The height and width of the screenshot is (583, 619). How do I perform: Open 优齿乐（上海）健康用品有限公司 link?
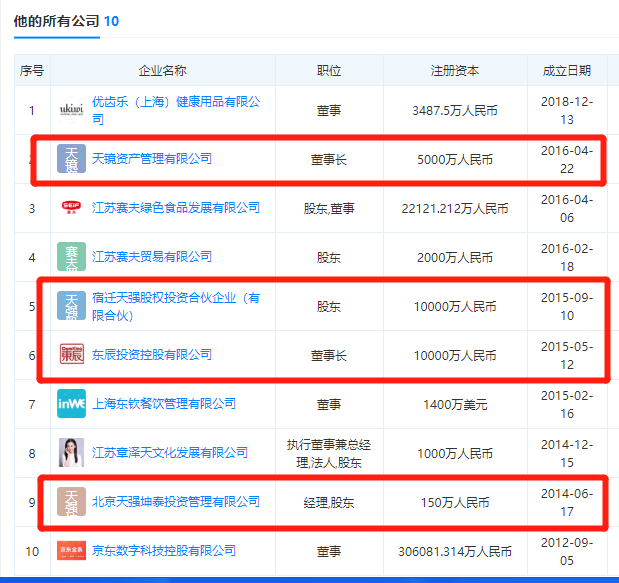tap(176, 110)
